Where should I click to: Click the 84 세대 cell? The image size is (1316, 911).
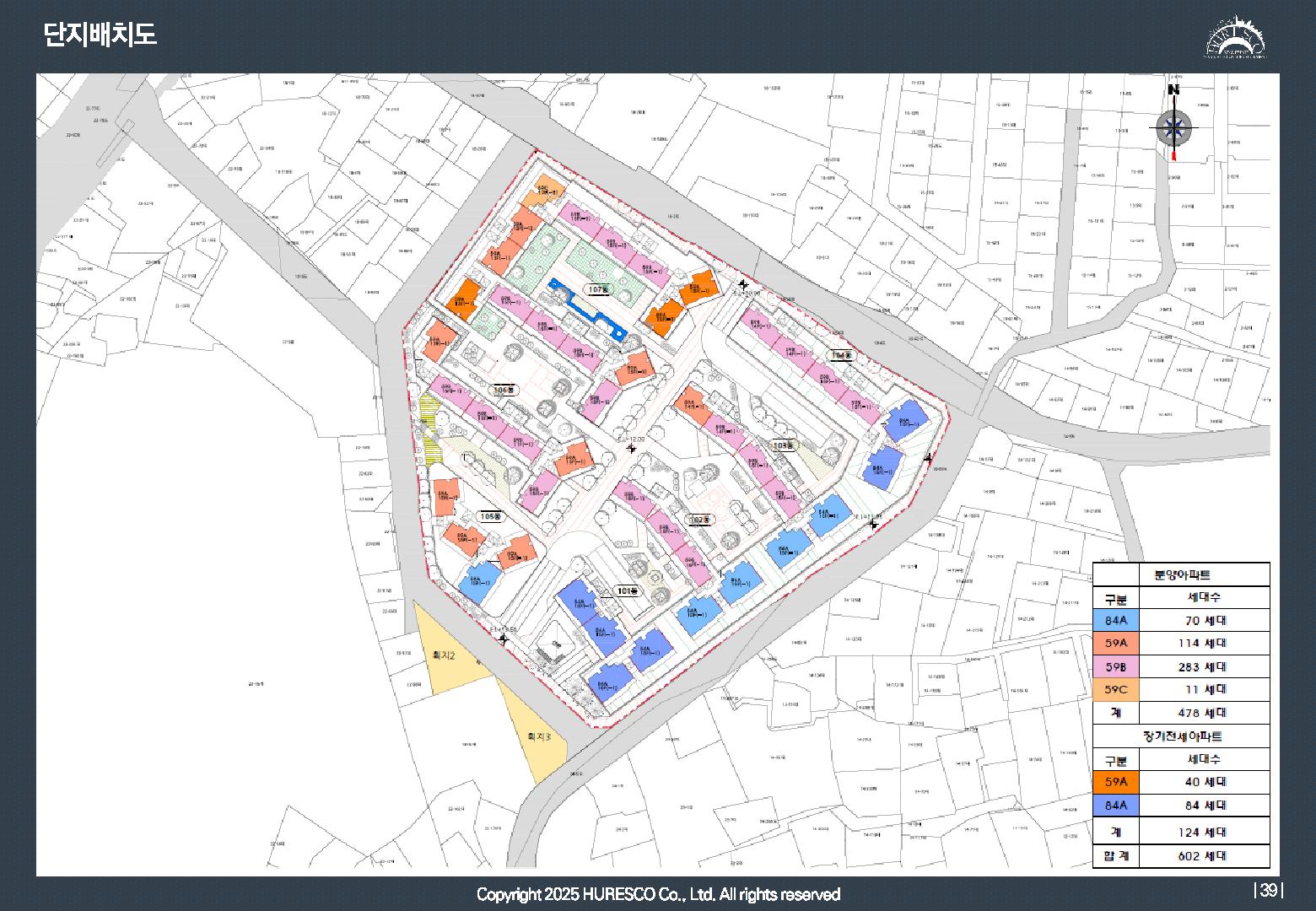[x=1204, y=806]
